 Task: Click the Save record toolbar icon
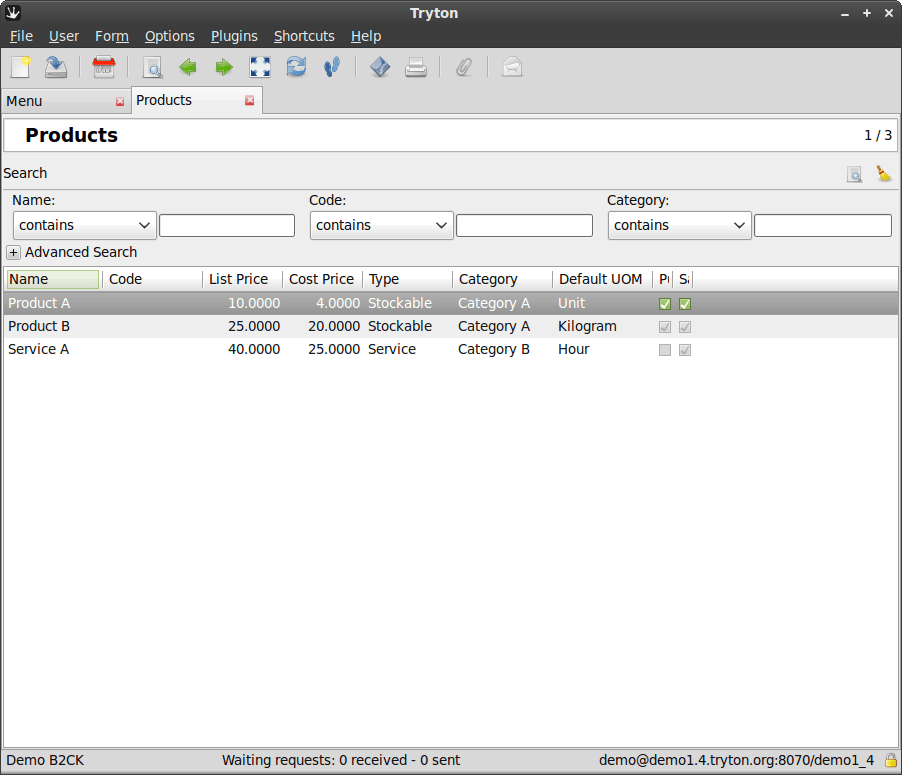pos(56,67)
